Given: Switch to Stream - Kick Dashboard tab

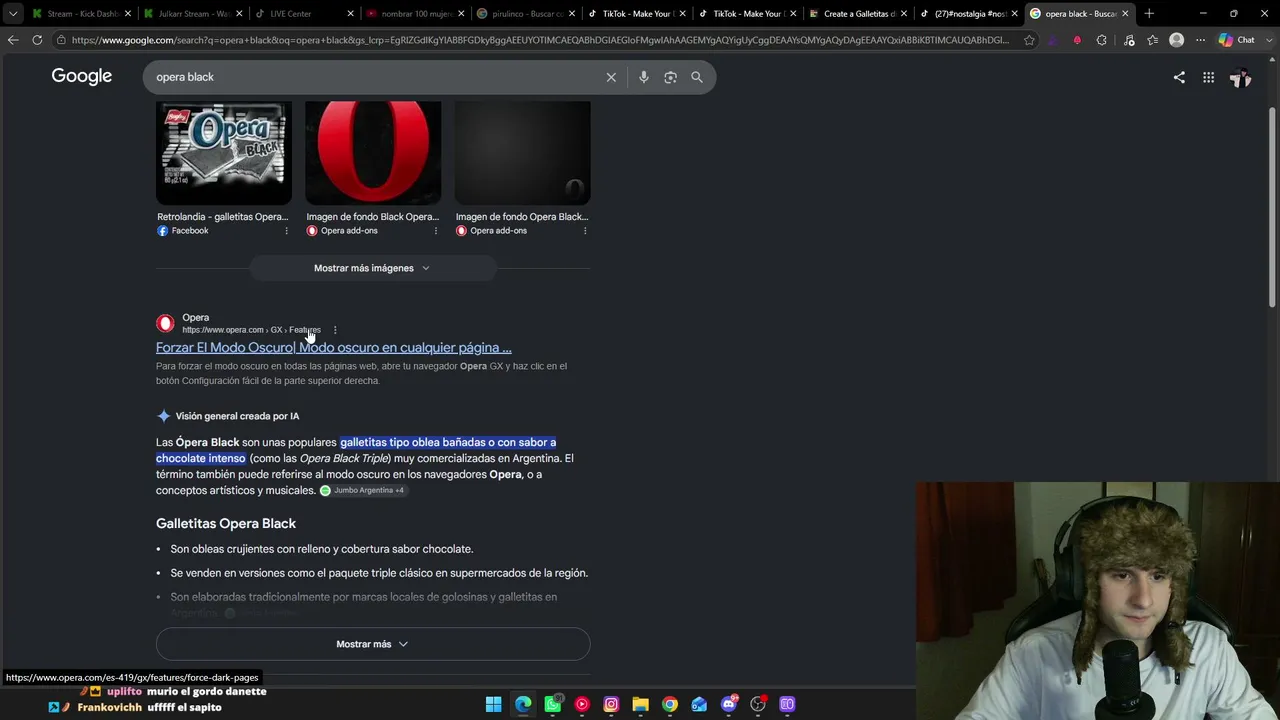Looking at the screenshot, I should pos(80,14).
